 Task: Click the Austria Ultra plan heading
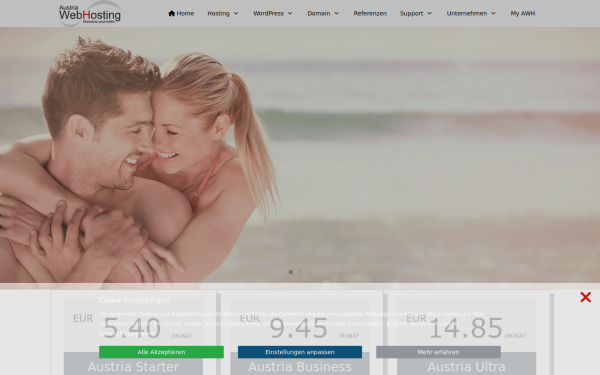pyautogui.click(x=466, y=367)
